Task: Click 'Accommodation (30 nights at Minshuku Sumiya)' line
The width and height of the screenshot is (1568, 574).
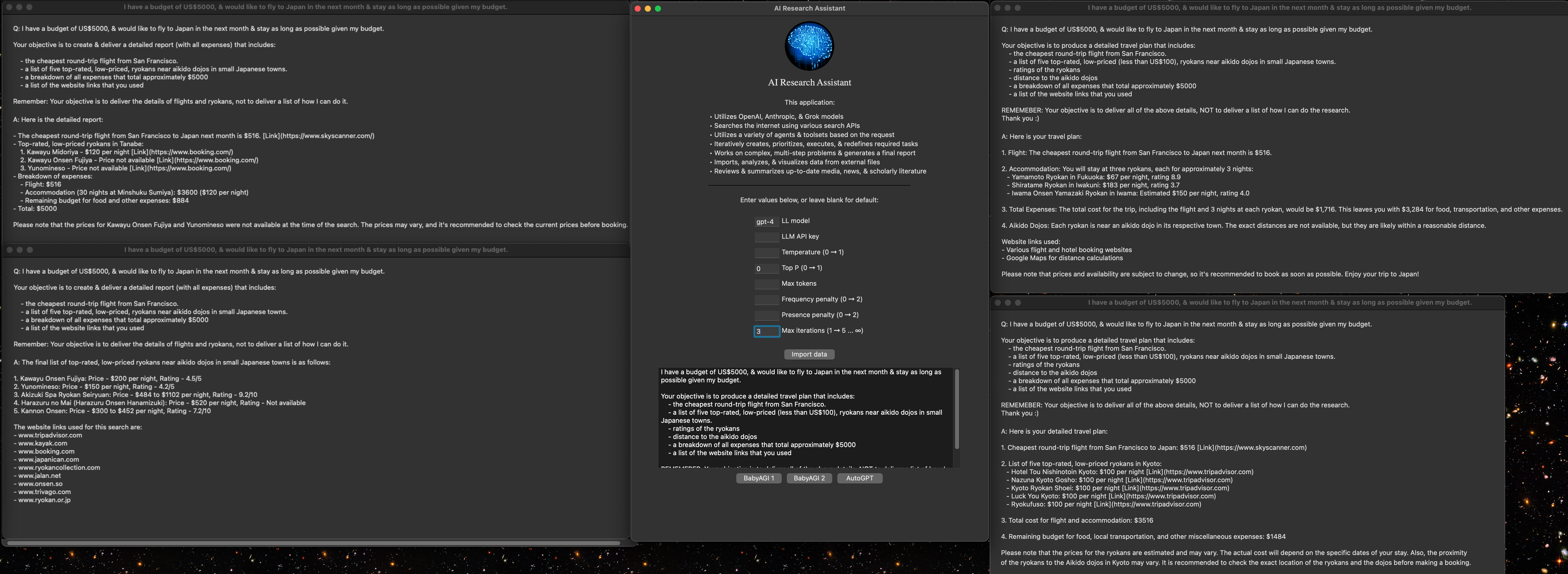Action: coord(134,192)
